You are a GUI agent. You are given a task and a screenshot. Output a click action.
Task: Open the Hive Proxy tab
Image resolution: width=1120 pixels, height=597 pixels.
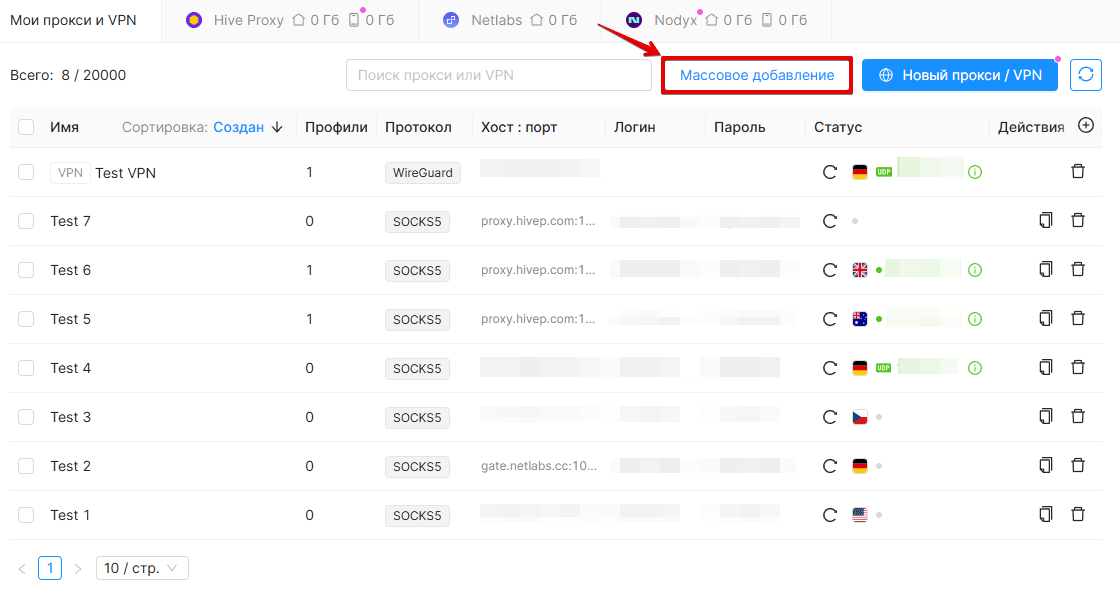289,20
